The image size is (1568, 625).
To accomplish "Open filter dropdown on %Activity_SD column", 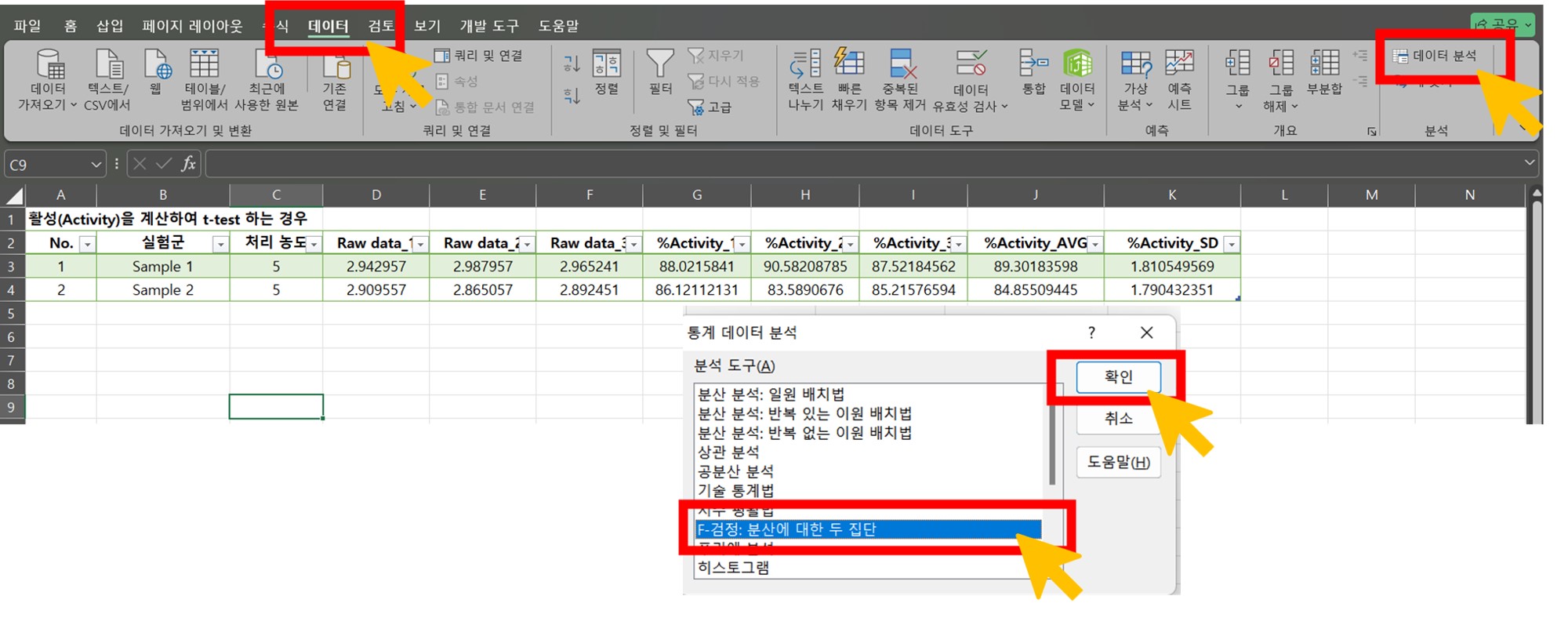I will coord(1232,245).
